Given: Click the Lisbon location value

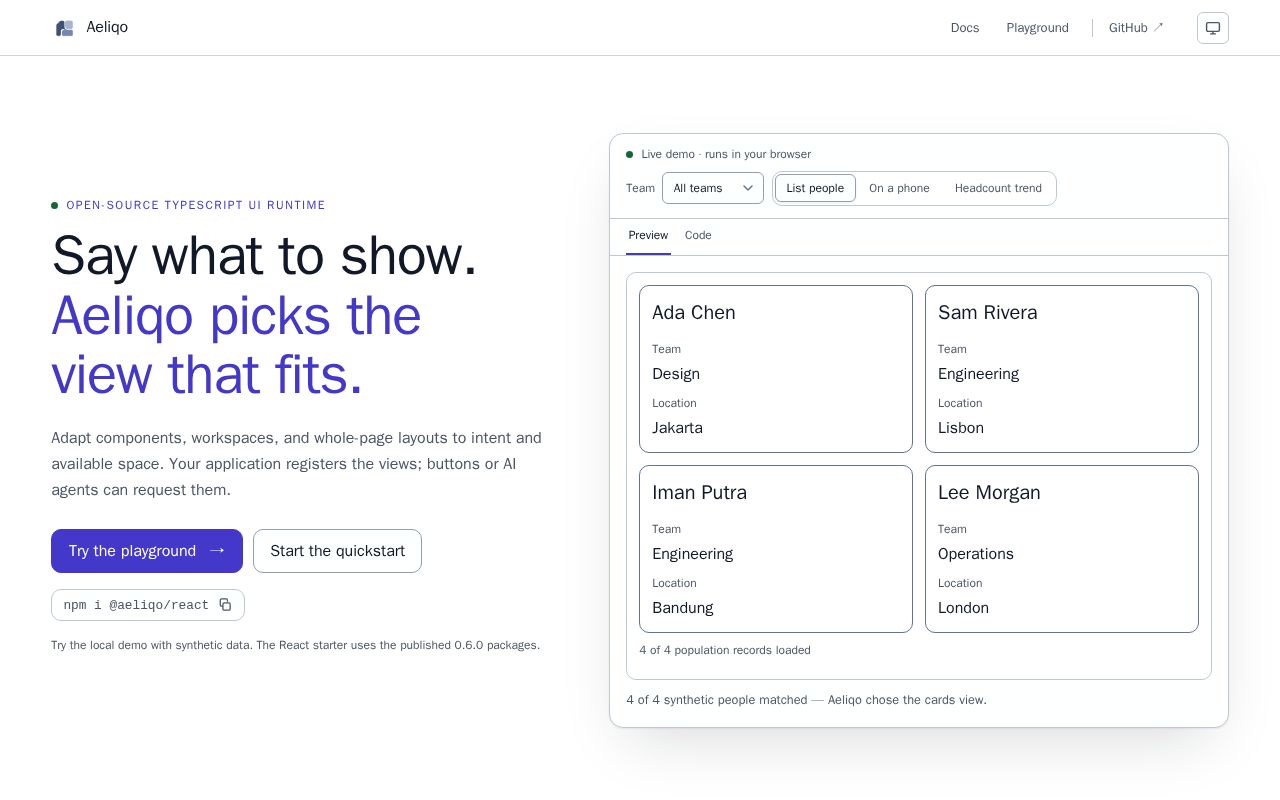Looking at the screenshot, I should [x=961, y=428].
